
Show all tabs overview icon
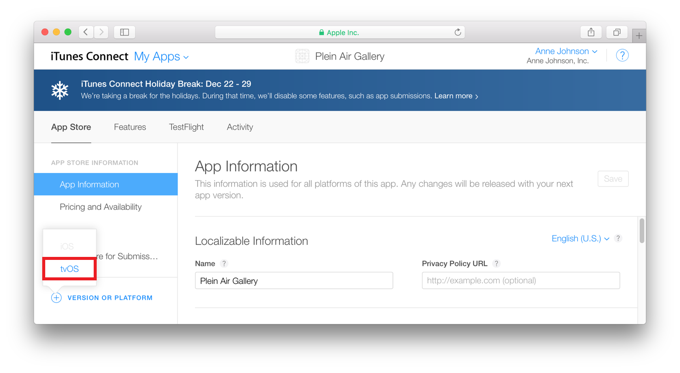click(x=617, y=32)
